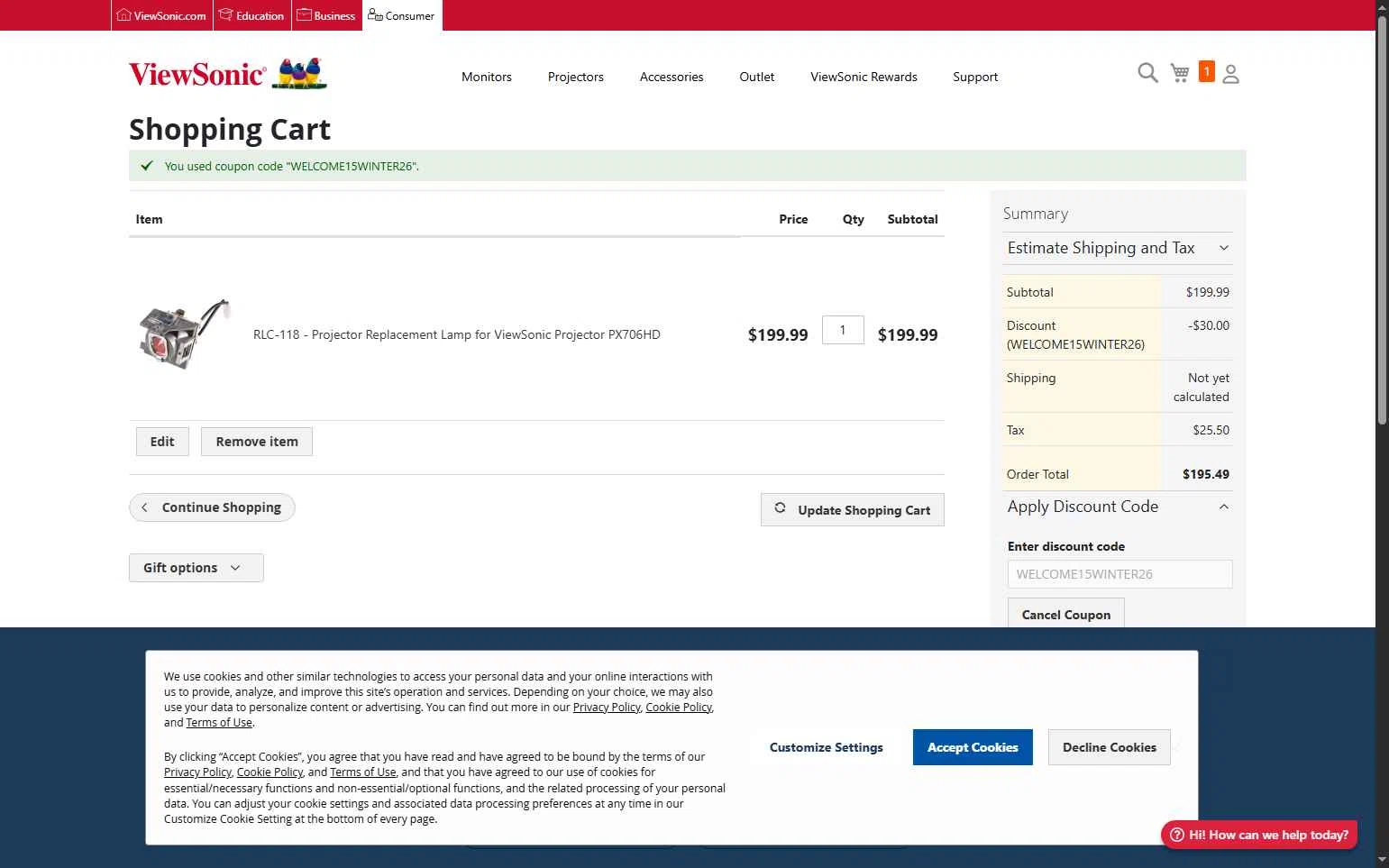Click Decline Cookies button
The width and height of the screenshot is (1389, 868).
coord(1110,747)
